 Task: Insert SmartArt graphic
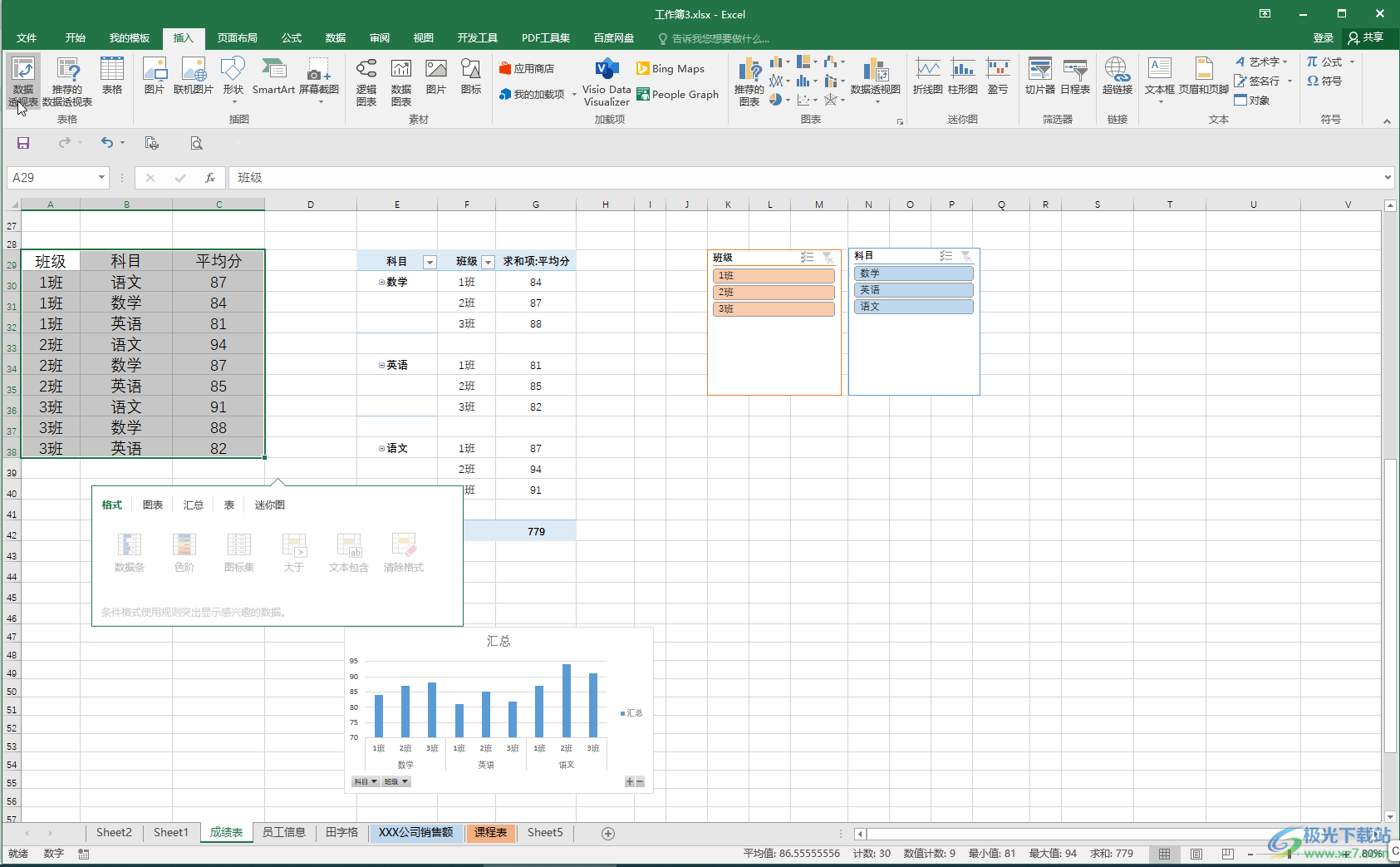click(273, 76)
